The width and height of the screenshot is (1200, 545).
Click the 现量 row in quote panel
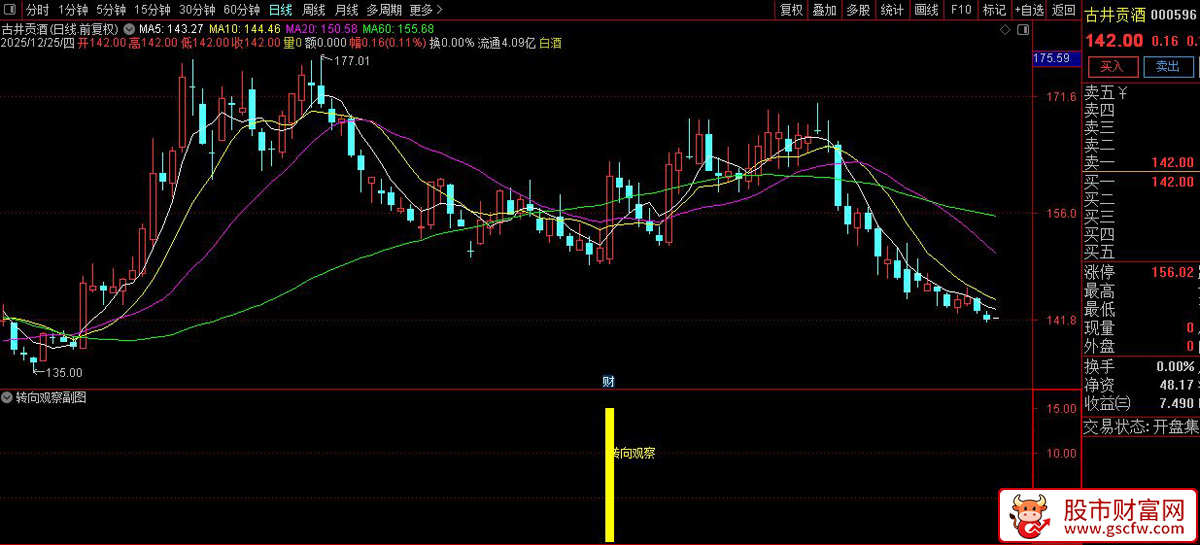[x=1141, y=328]
